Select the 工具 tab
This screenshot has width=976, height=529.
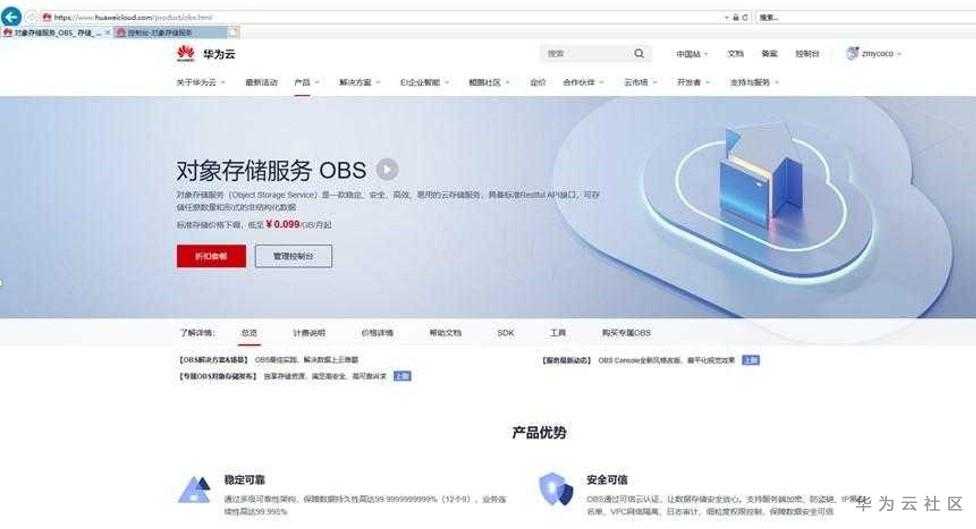pyautogui.click(x=558, y=333)
